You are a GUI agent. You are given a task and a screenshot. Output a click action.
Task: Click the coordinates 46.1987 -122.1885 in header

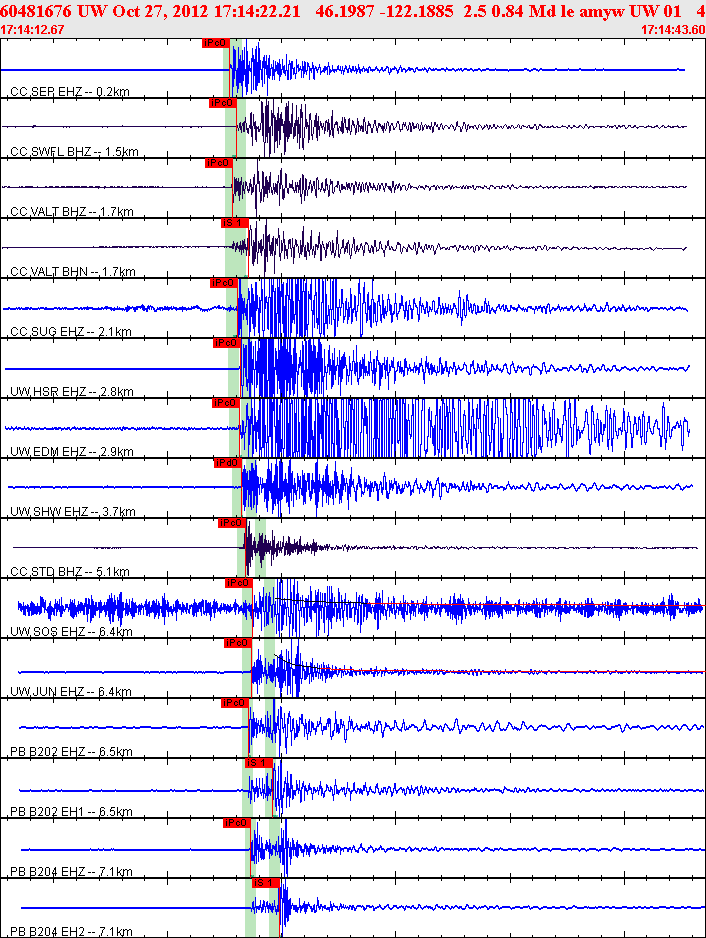(384, 11)
